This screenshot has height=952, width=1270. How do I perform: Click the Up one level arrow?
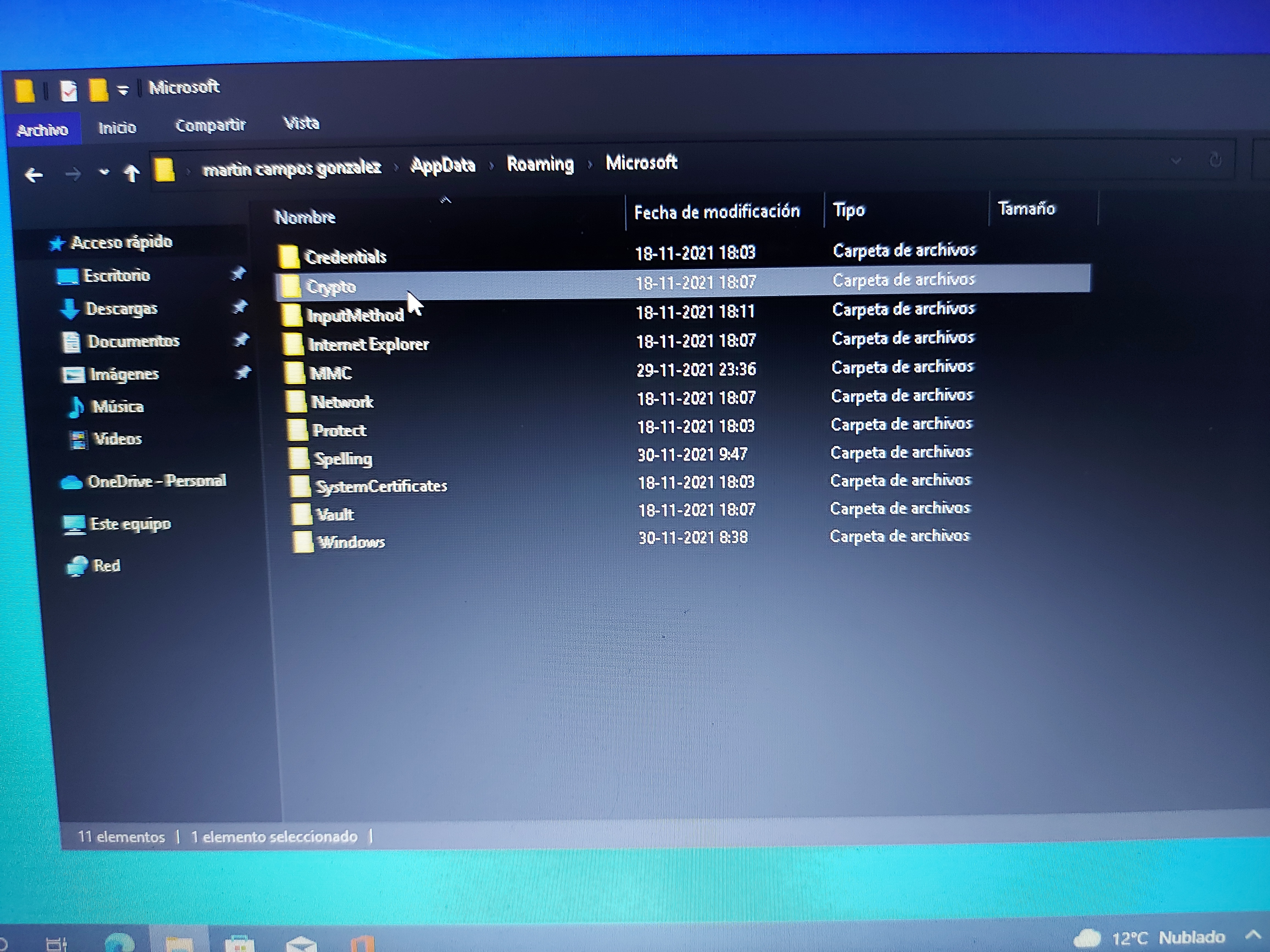[x=132, y=173]
